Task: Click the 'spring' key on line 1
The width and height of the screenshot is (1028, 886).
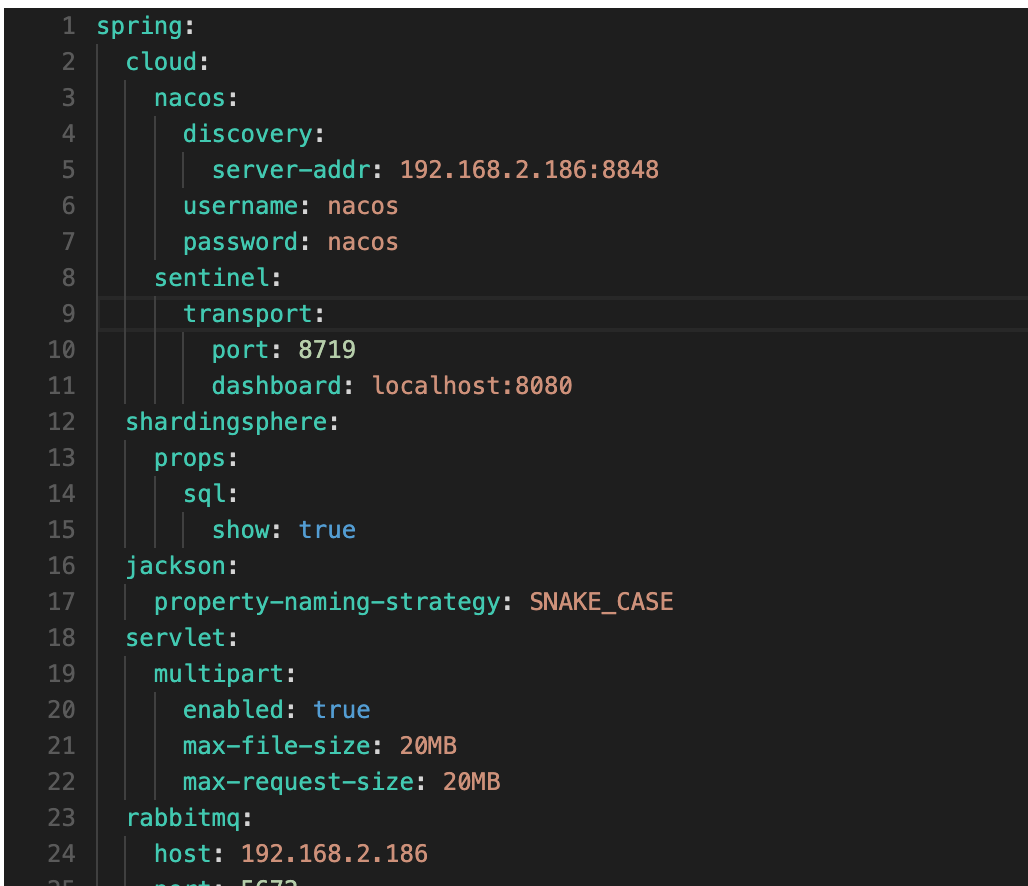Action: tap(140, 27)
